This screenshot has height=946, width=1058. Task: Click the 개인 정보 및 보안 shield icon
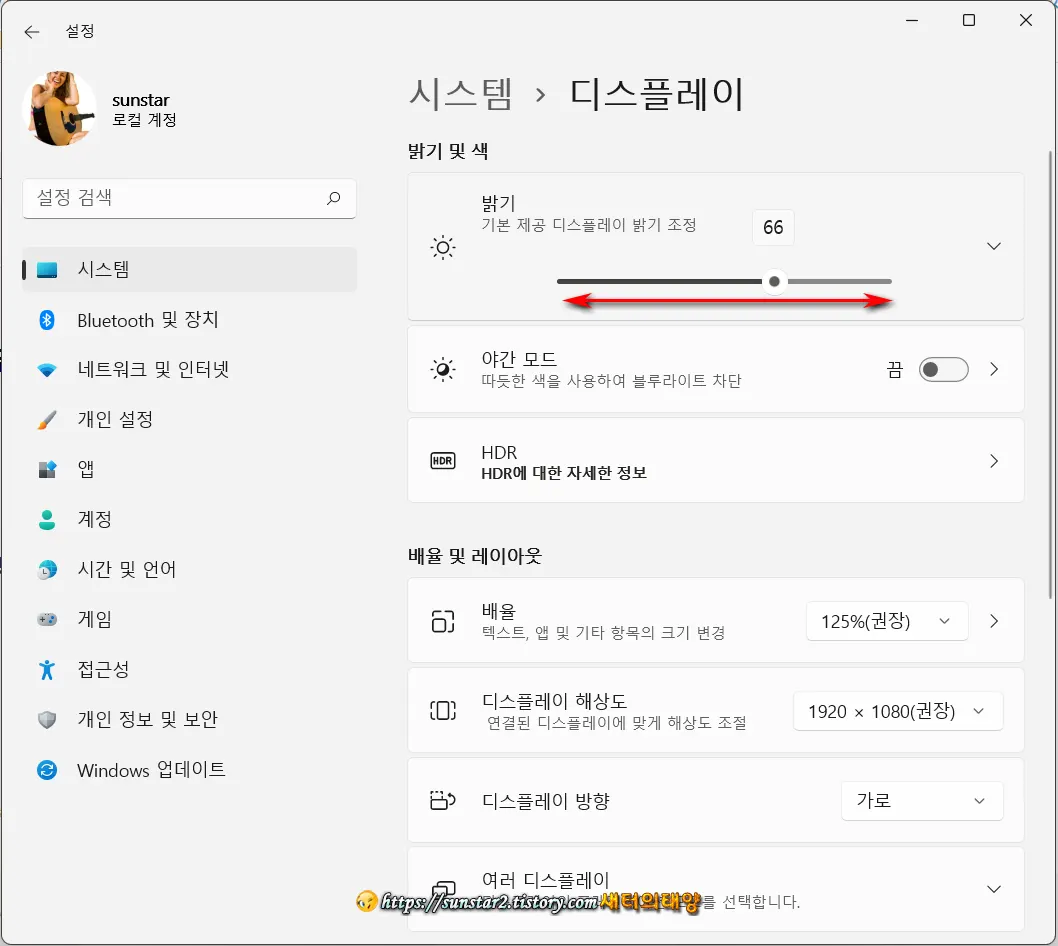47,719
